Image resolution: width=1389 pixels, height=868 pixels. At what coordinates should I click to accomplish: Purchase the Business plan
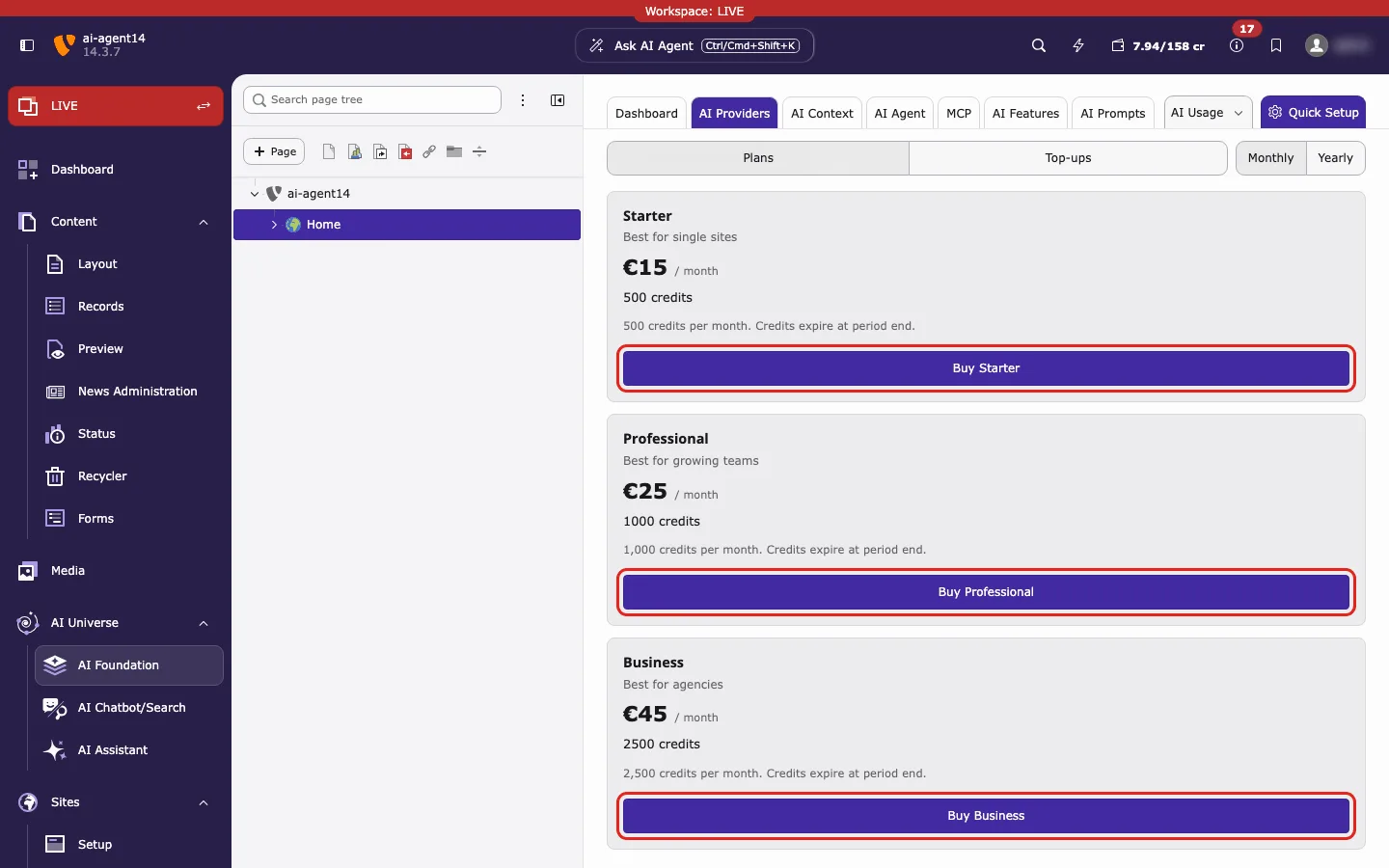(x=986, y=816)
